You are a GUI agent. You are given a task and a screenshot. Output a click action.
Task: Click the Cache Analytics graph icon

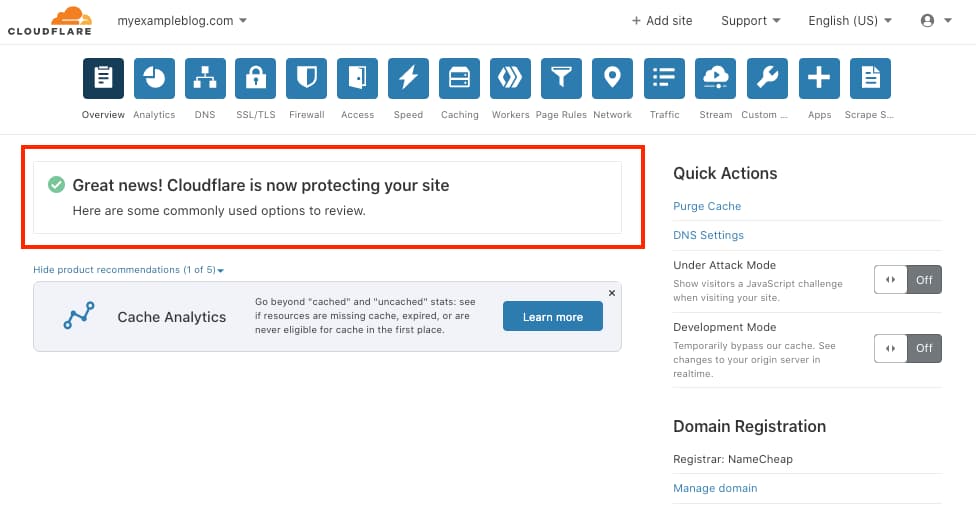[x=79, y=316]
